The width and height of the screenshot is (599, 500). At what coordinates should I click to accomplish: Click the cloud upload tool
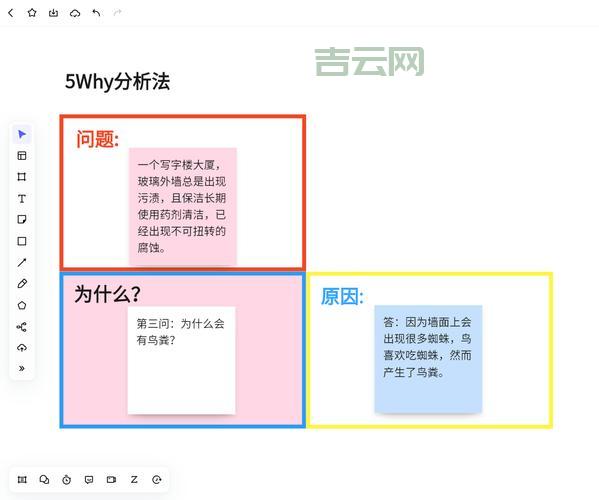pyautogui.click(x=22, y=348)
